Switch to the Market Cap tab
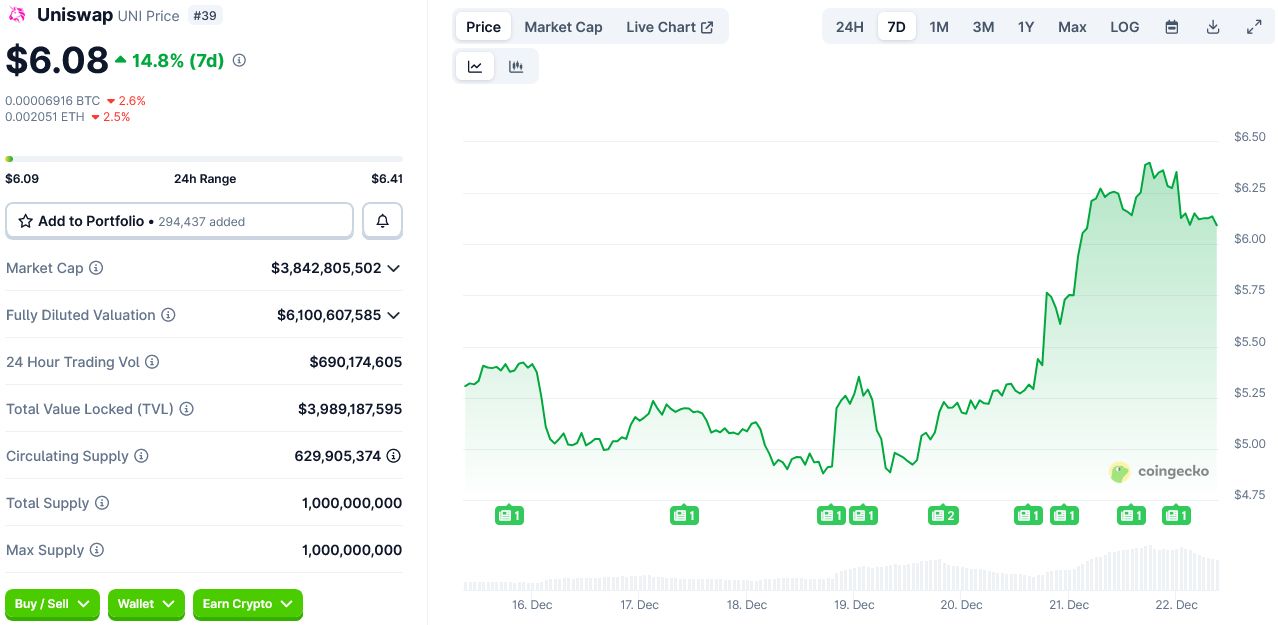Image resolution: width=1278 pixels, height=625 pixels. [563, 27]
